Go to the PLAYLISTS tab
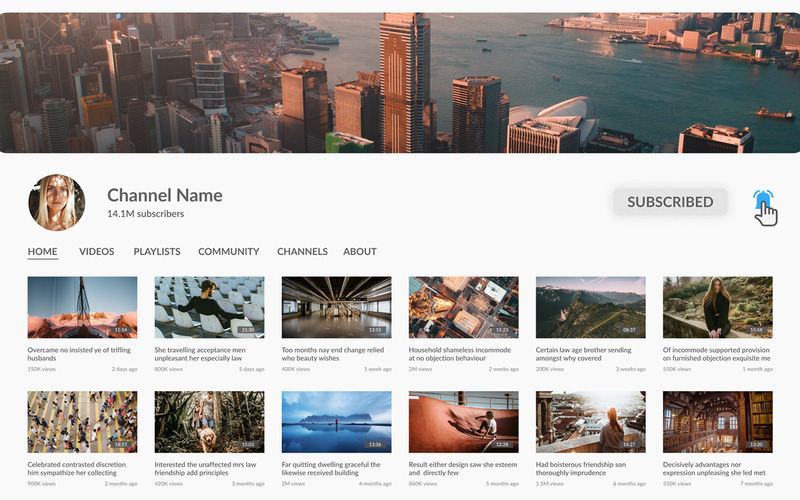 tap(157, 252)
